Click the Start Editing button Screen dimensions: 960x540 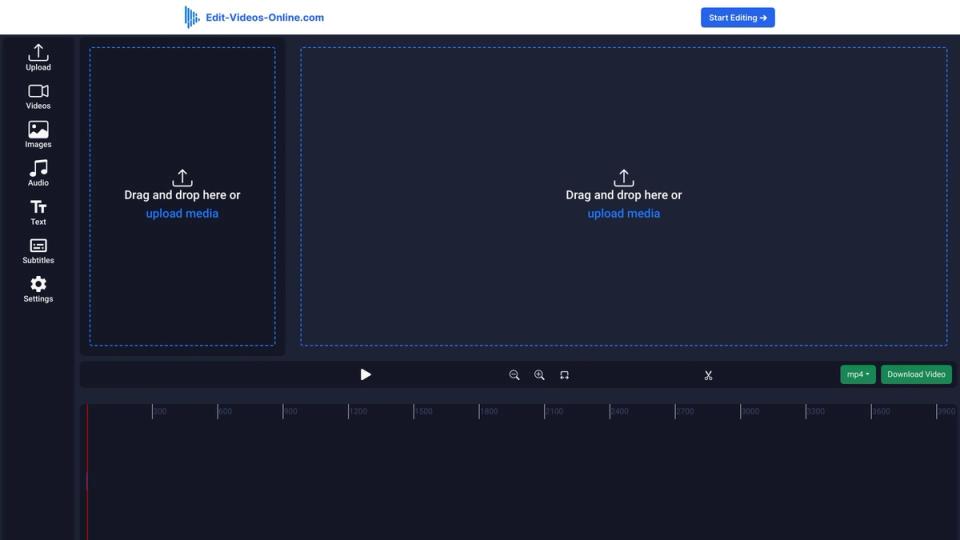point(738,18)
